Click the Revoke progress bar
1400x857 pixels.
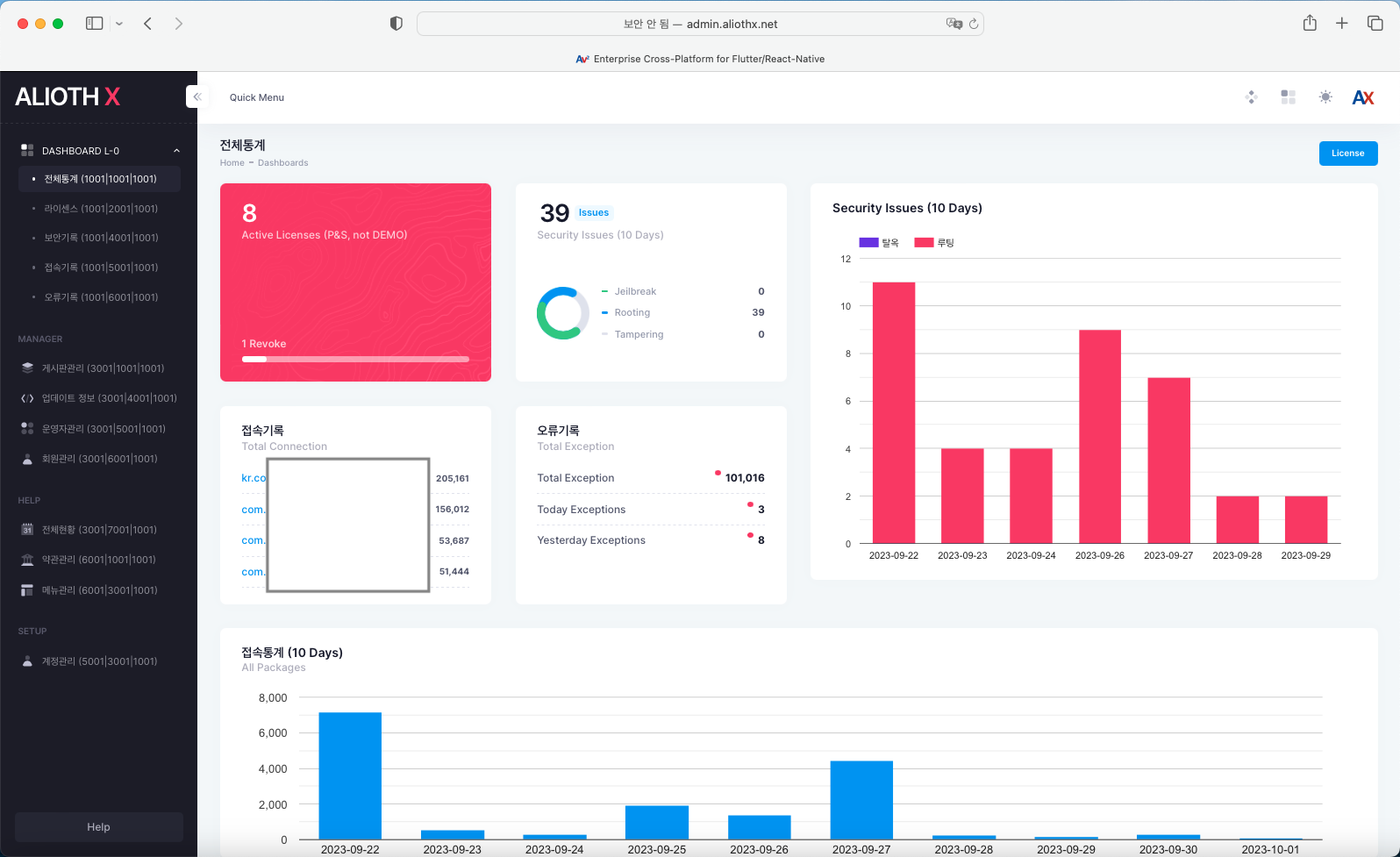(355, 359)
